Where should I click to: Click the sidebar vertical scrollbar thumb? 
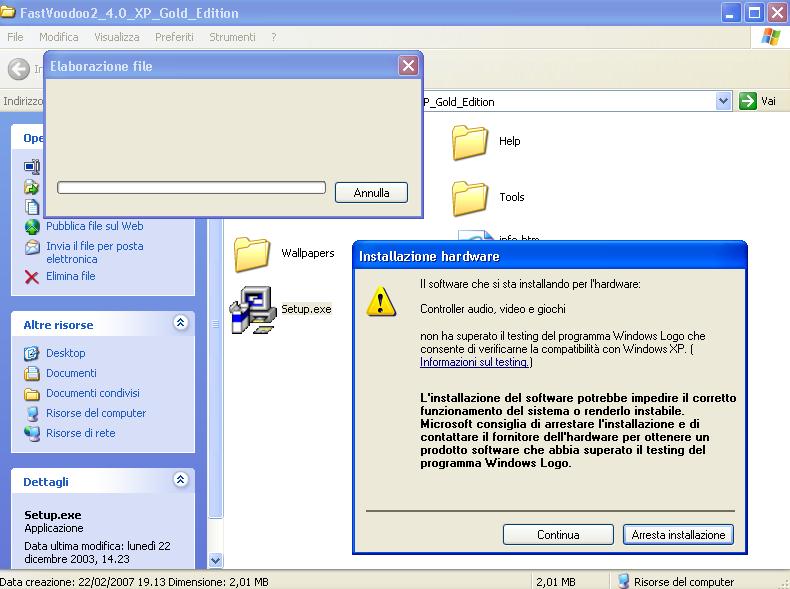215,368
